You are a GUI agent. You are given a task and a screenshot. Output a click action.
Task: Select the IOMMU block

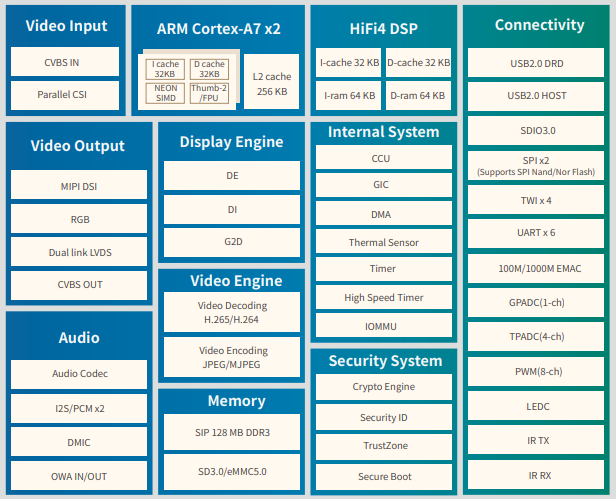click(x=382, y=325)
